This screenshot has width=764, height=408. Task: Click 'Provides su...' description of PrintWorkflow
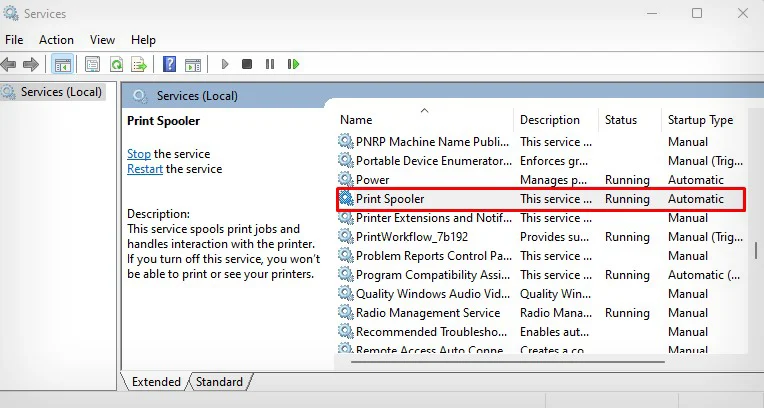pos(554,237)
